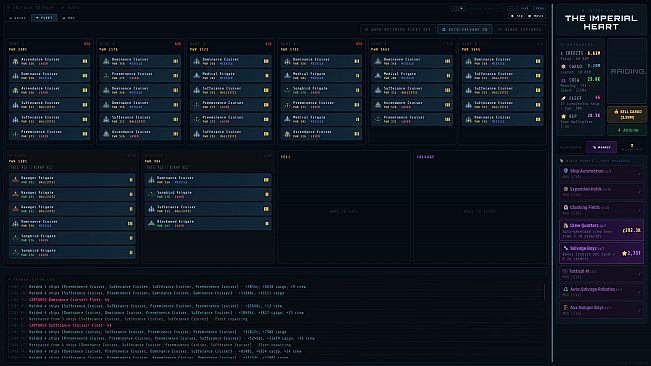Screen dimensions: 651x366
Task: Select the Fleet tab at top left
Action: click(x=44, y=18)
